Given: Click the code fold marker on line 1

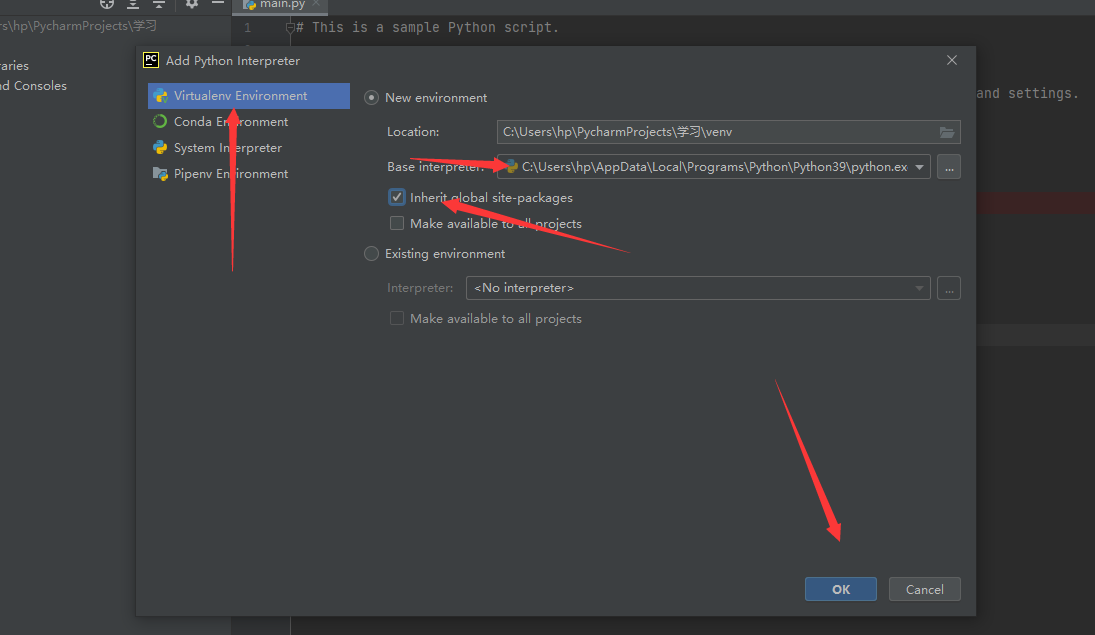Looking at the screenshot, I should 290,28.
